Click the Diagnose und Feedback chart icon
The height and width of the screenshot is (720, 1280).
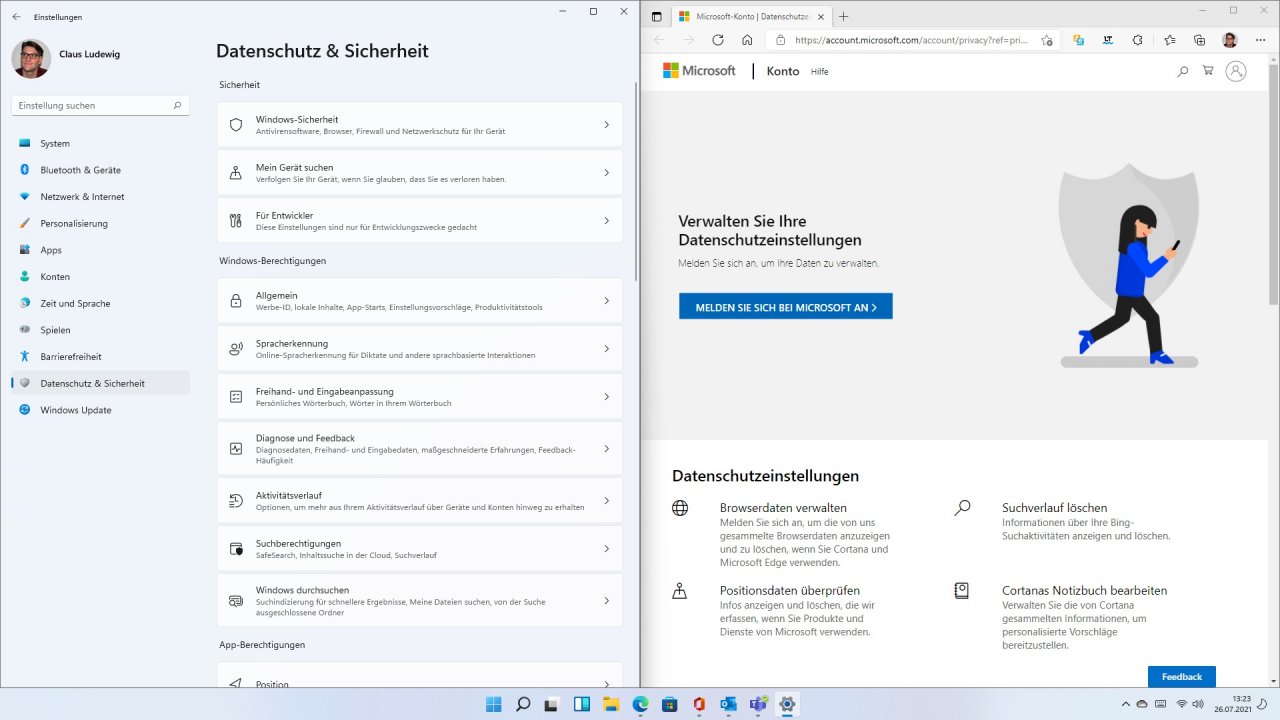coord(236,449)
